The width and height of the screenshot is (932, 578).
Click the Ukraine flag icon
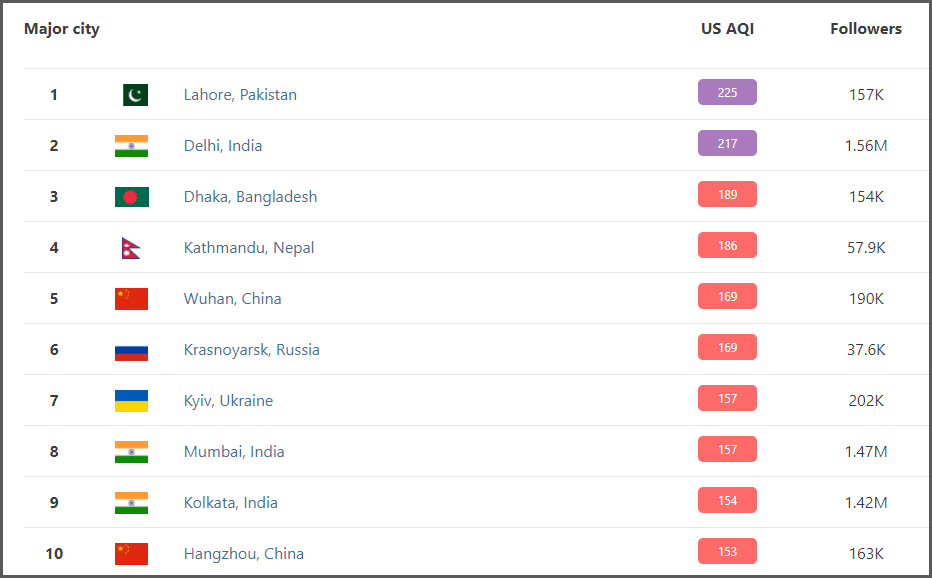point(131,401)
